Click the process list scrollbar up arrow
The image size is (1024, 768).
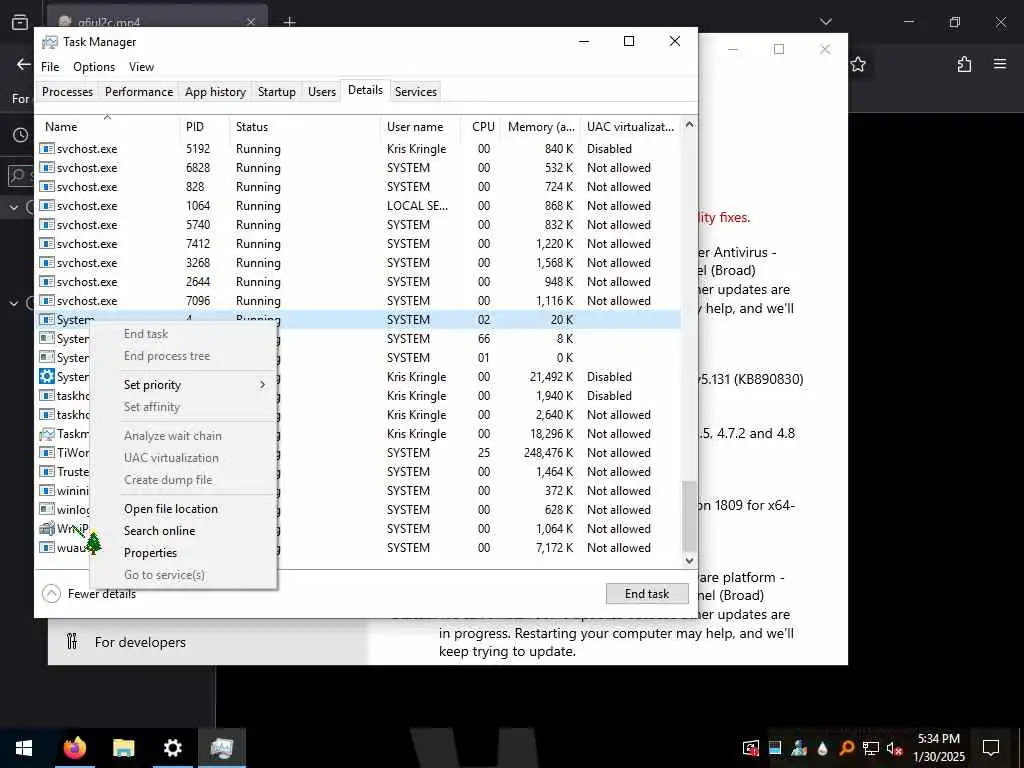pyautogui.click(x=690, y=124)
